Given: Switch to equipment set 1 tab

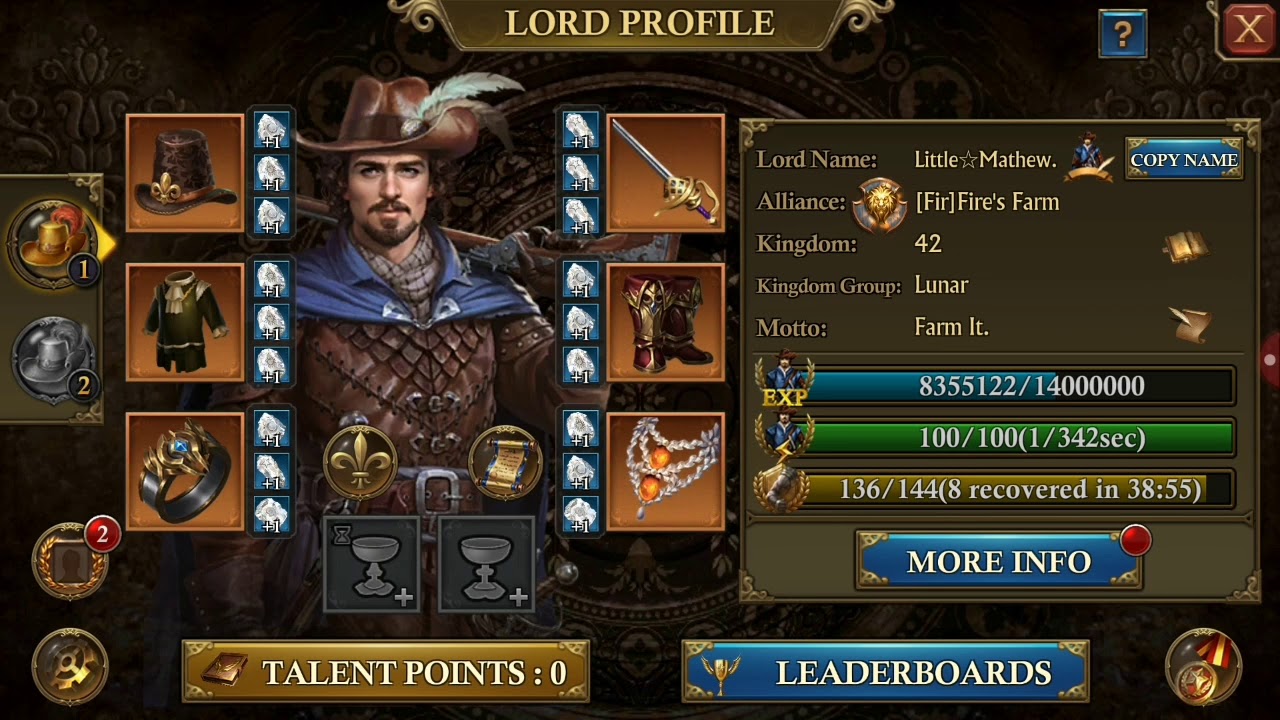Looking at the screenshot, I should tap(54, 242).
